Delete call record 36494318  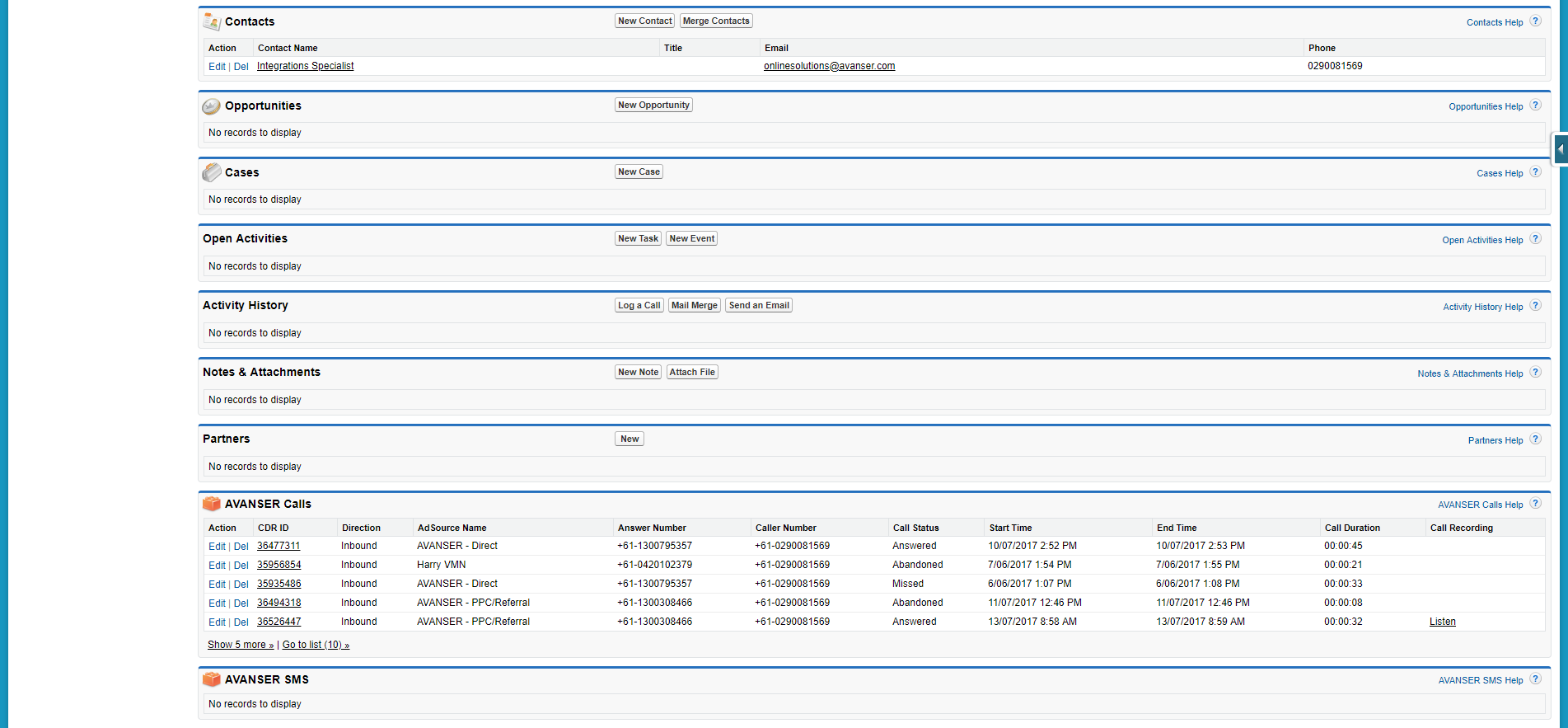click(x=241, y=604)
